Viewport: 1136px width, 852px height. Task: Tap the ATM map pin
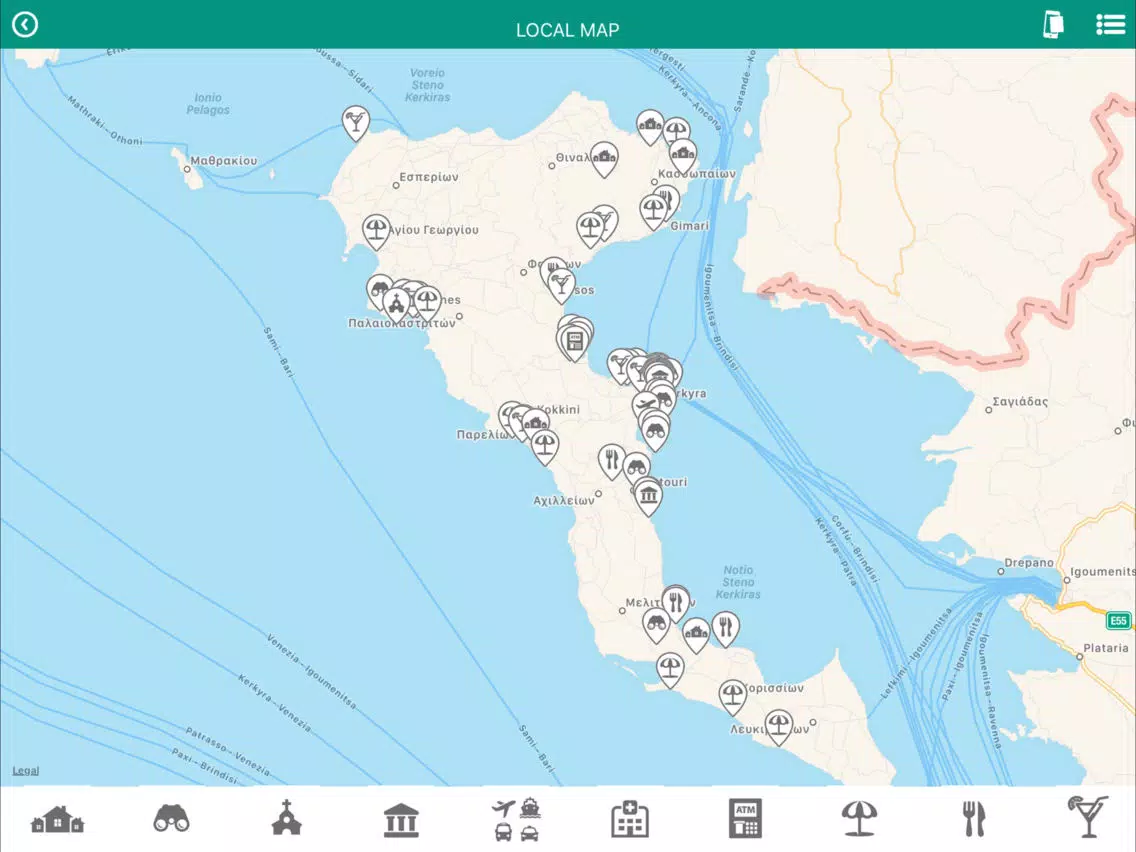pos(575,343)
